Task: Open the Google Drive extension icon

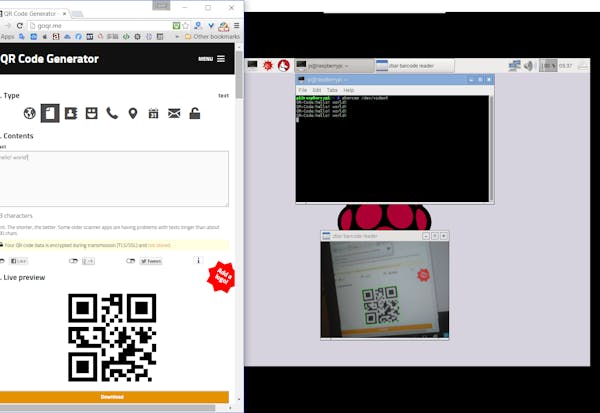Action: pos(223,26)
